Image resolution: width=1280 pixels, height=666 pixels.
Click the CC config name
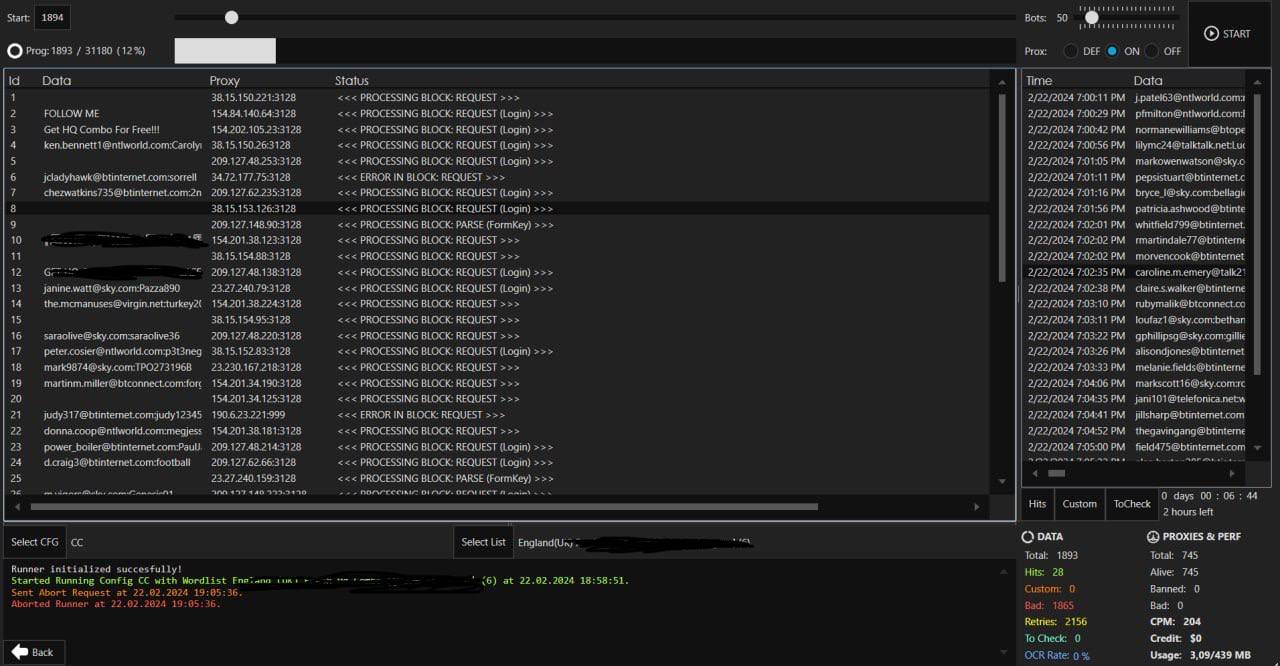[x=77, y=542]
